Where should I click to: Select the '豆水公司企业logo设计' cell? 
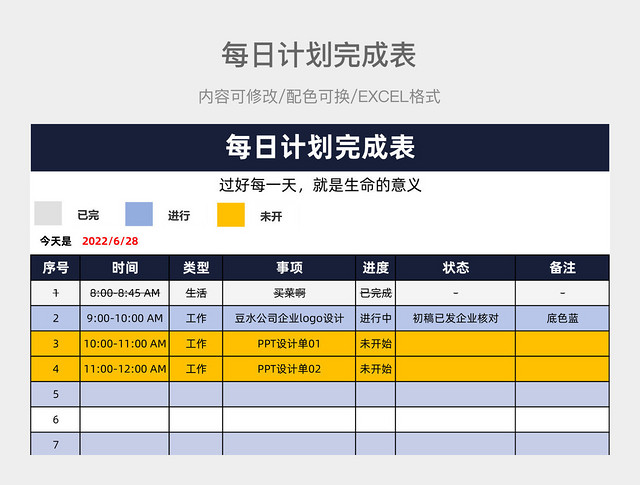click(289, 318)
